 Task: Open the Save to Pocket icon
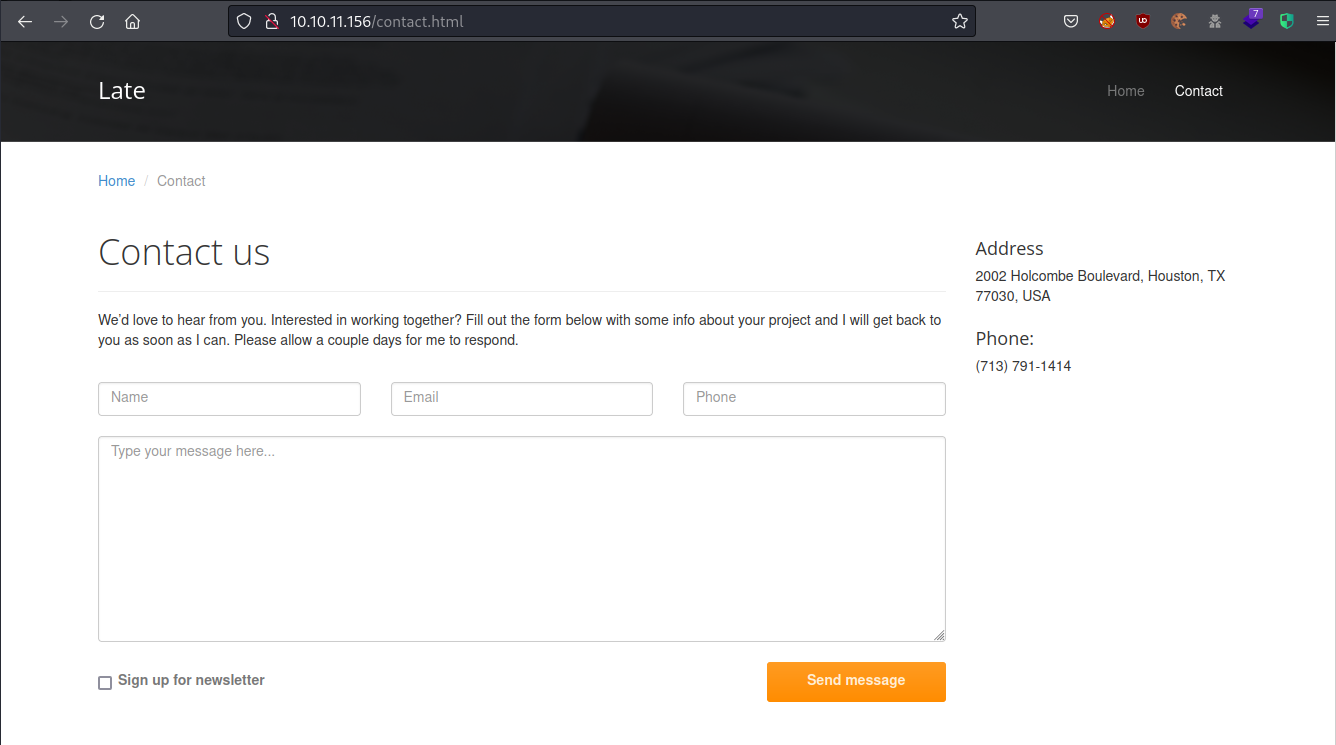point(1071,21)
